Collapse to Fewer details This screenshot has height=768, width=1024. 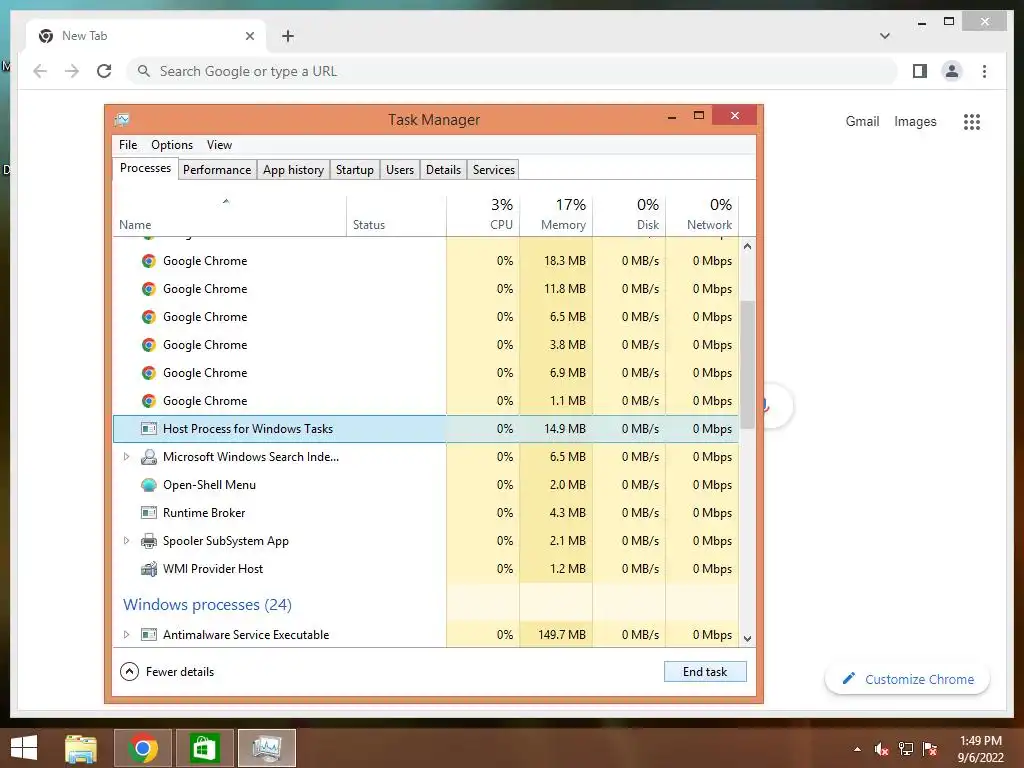point(167,672)
